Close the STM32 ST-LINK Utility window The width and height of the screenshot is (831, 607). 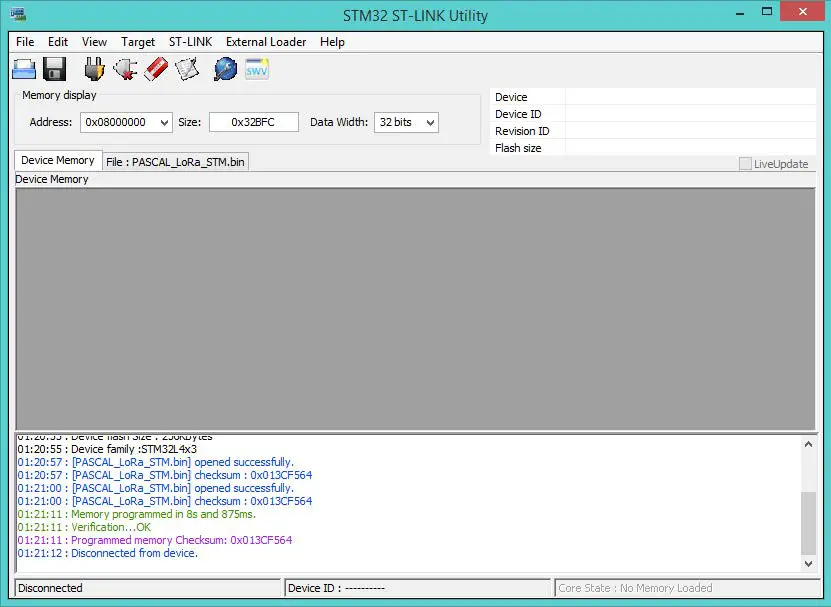click(802, 12)
